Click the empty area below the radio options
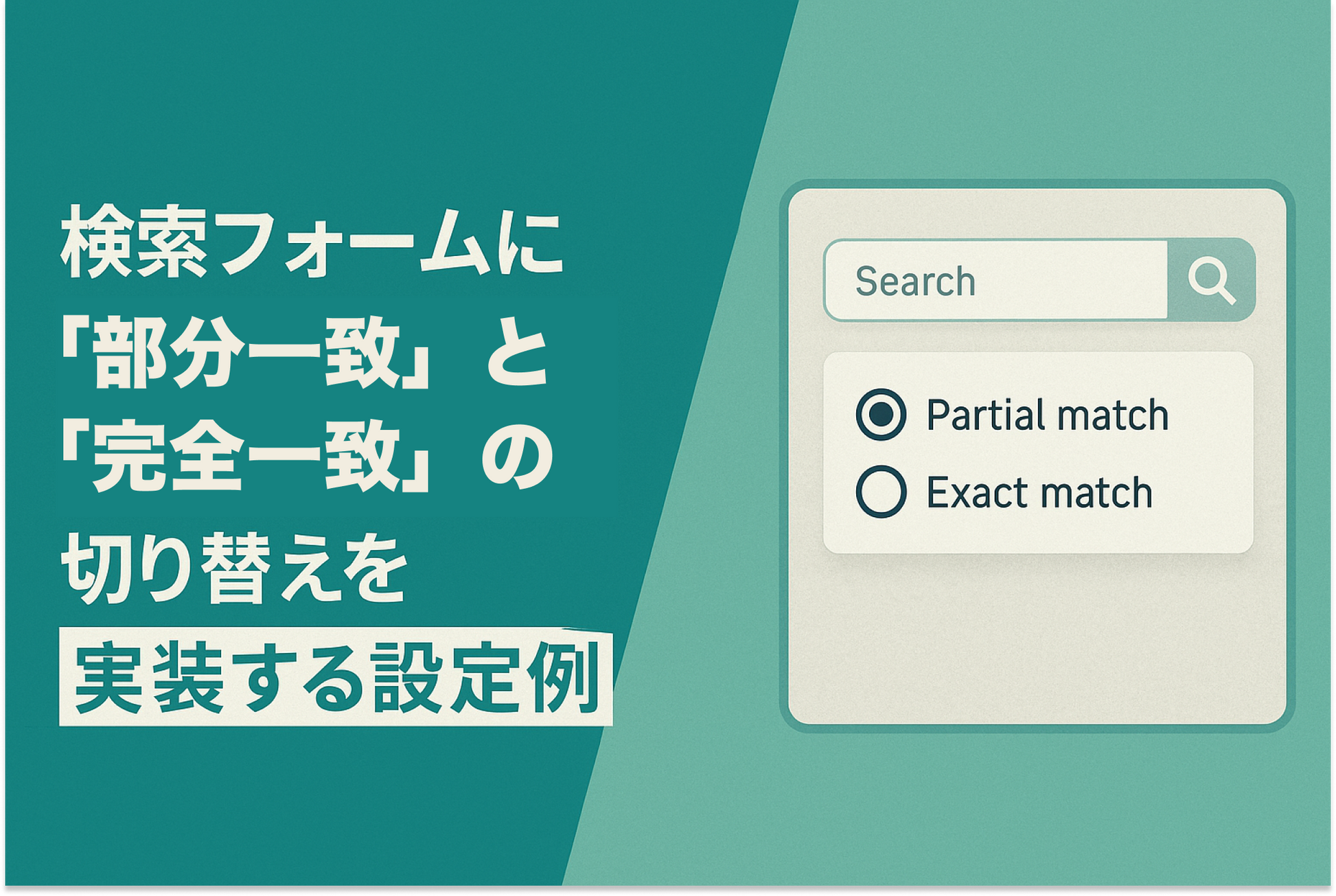 [1037, 639]
